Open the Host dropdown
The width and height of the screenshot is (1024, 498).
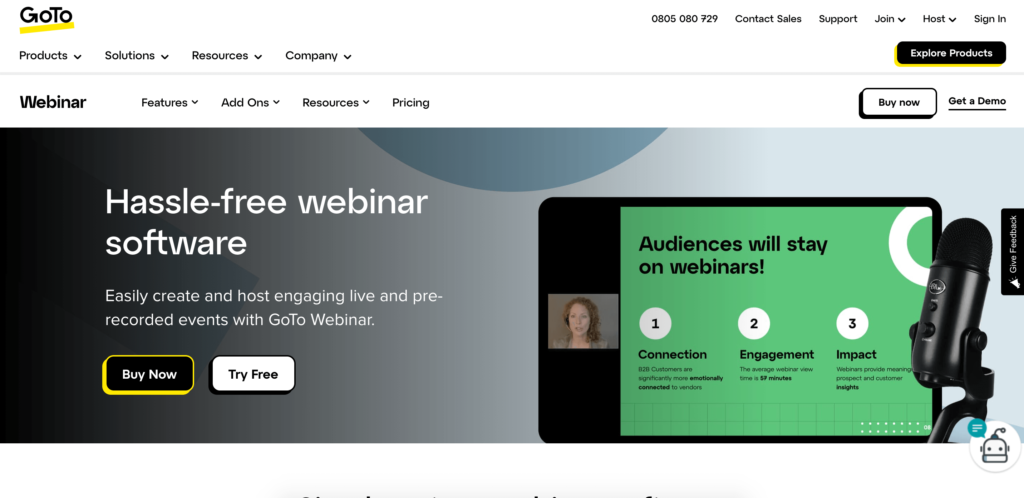pyautogui.click(x=939, y=19)
